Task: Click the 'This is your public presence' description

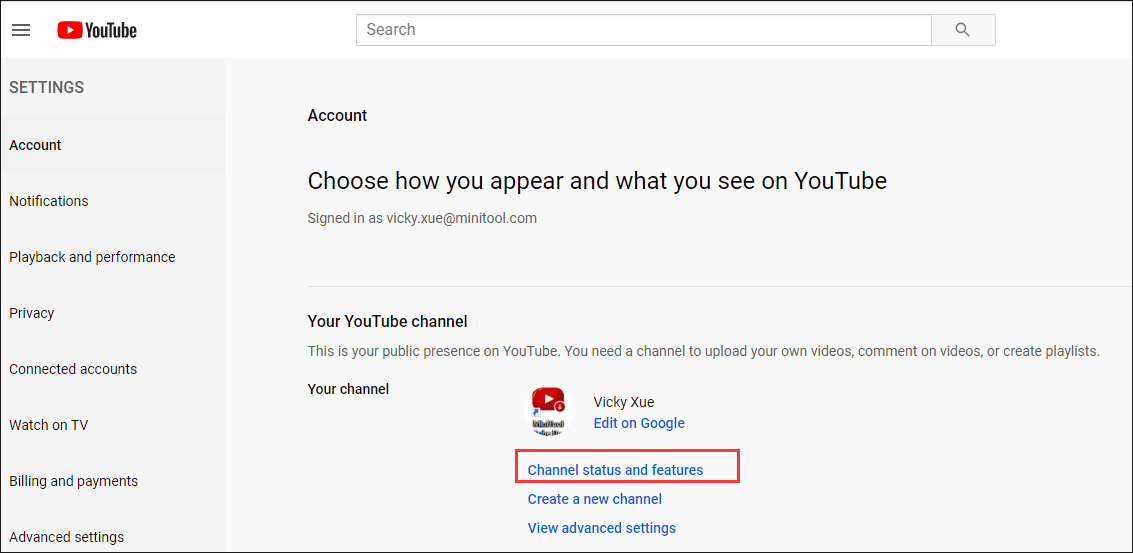Action: (703, 352)
